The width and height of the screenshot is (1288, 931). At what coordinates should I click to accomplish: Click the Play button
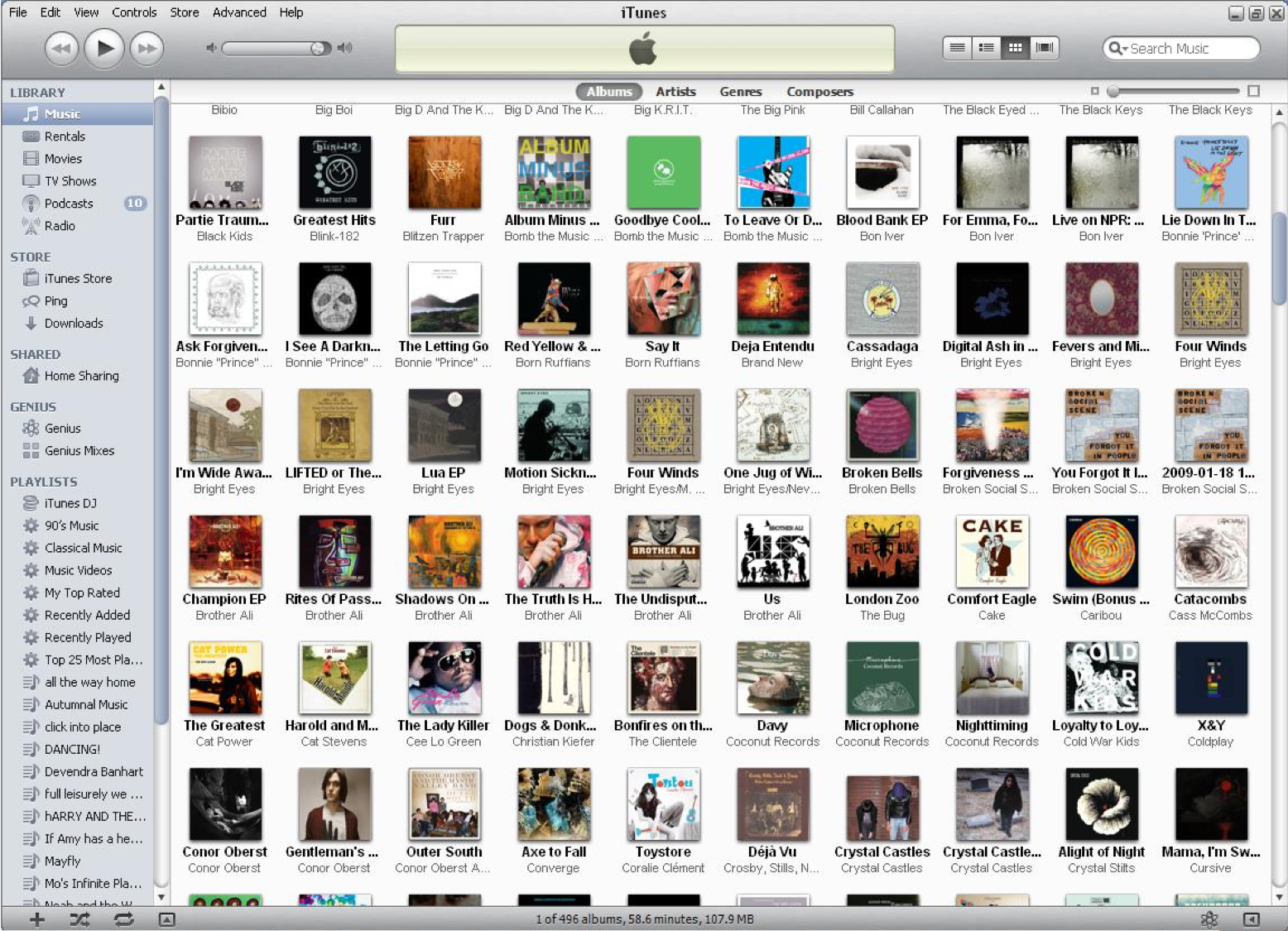tap(104, 48)
